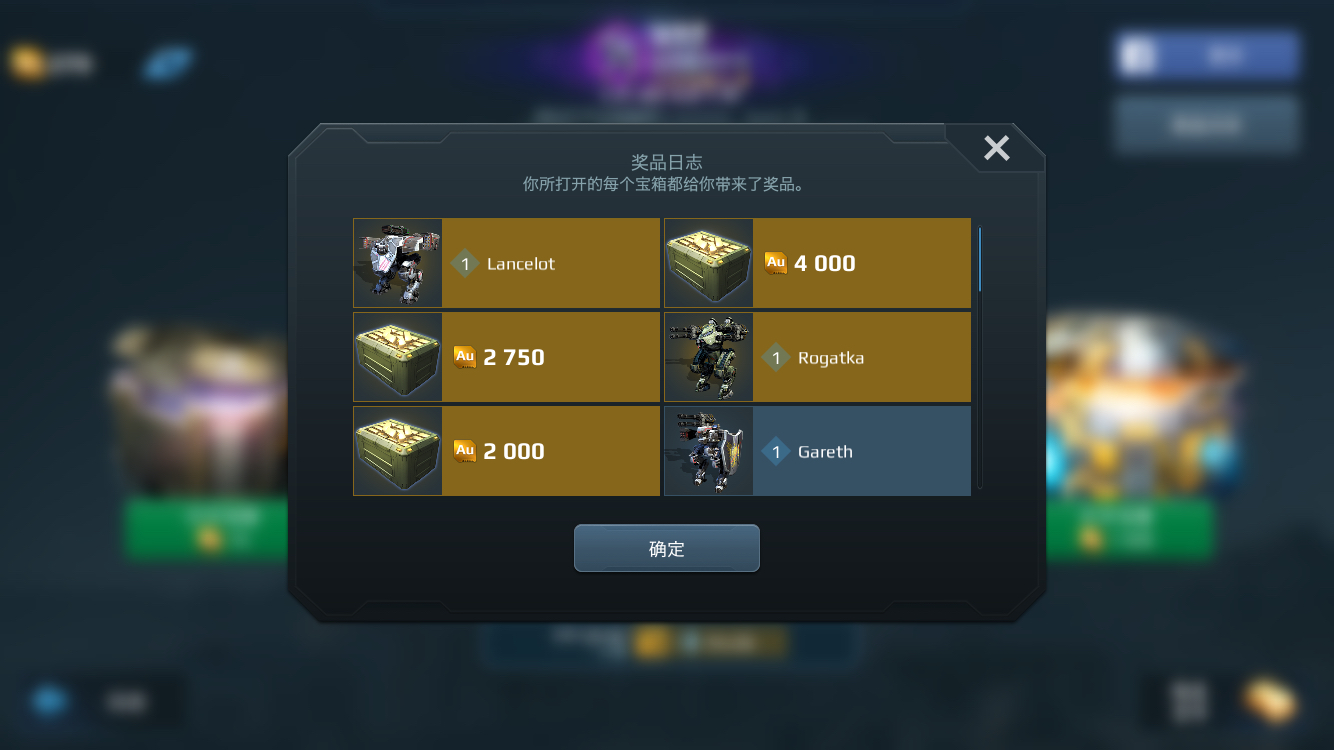
Task: Close the 奖品日志 dialog with X
Action: pyautogui.click(x=996, y=148)
